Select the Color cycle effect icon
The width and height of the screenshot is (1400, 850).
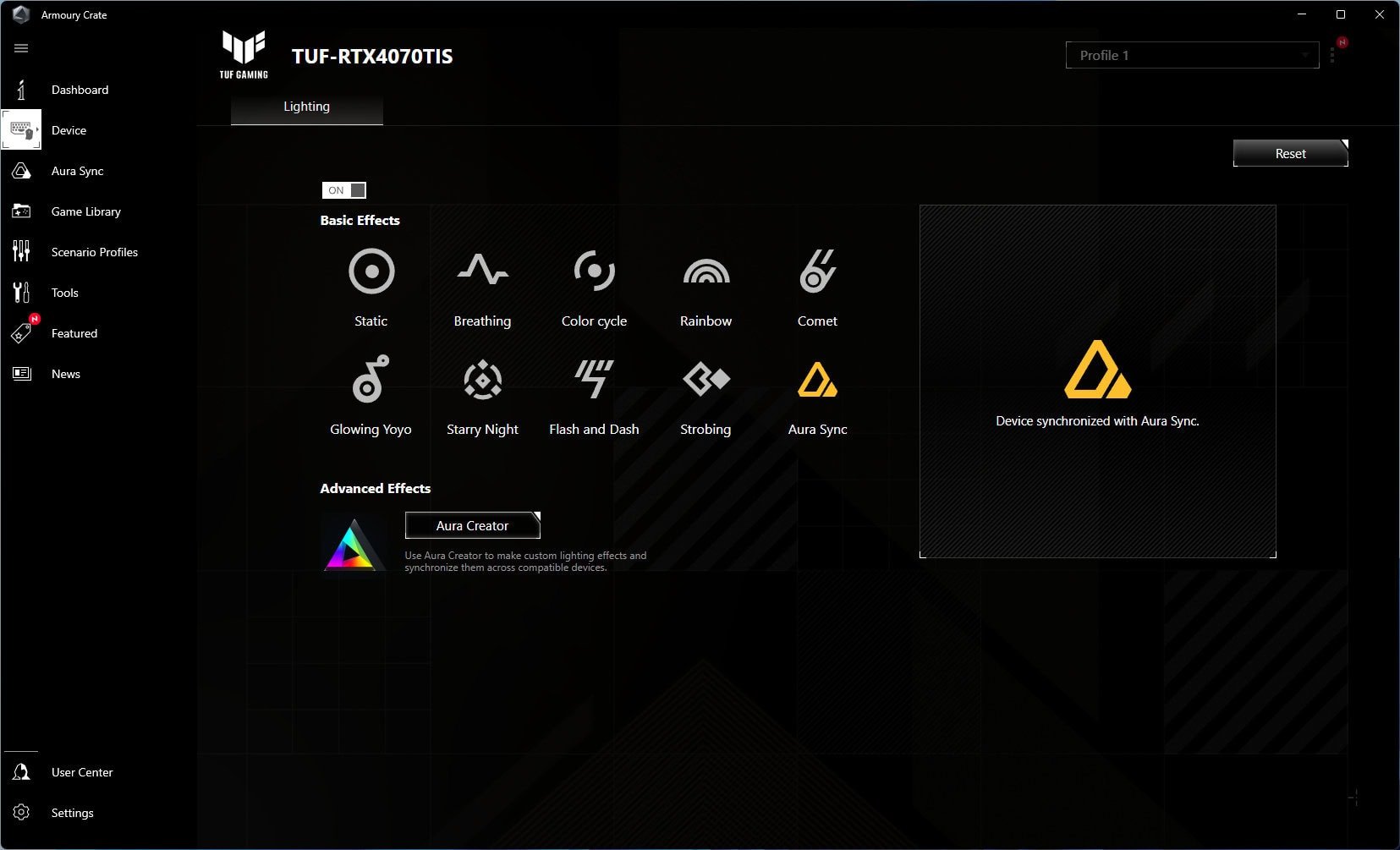[x=594, y=271]
